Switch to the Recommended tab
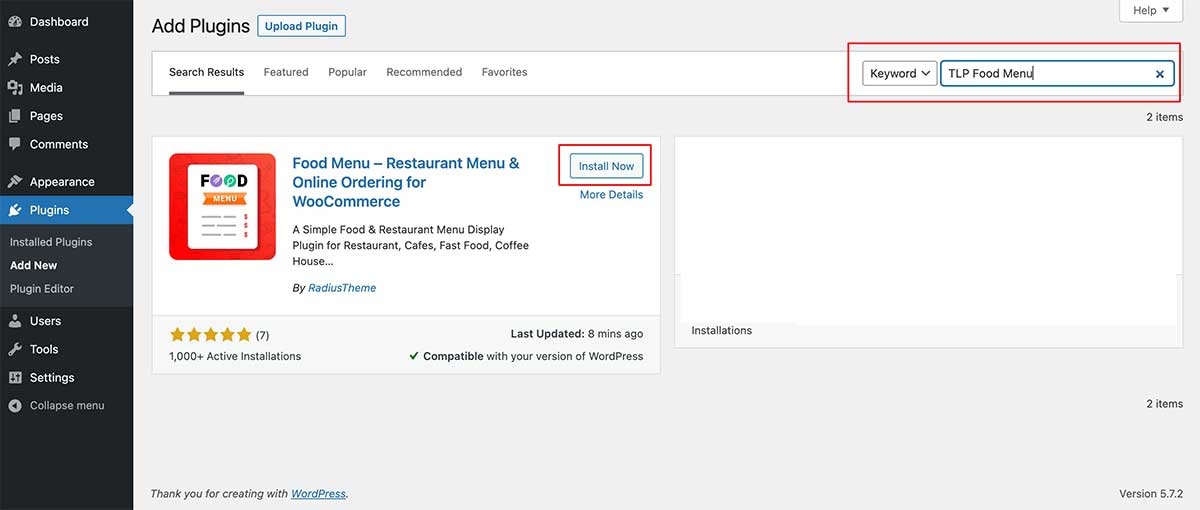Screen dimensions: 1200x510 pyautogui.click(x=424, y=72)
